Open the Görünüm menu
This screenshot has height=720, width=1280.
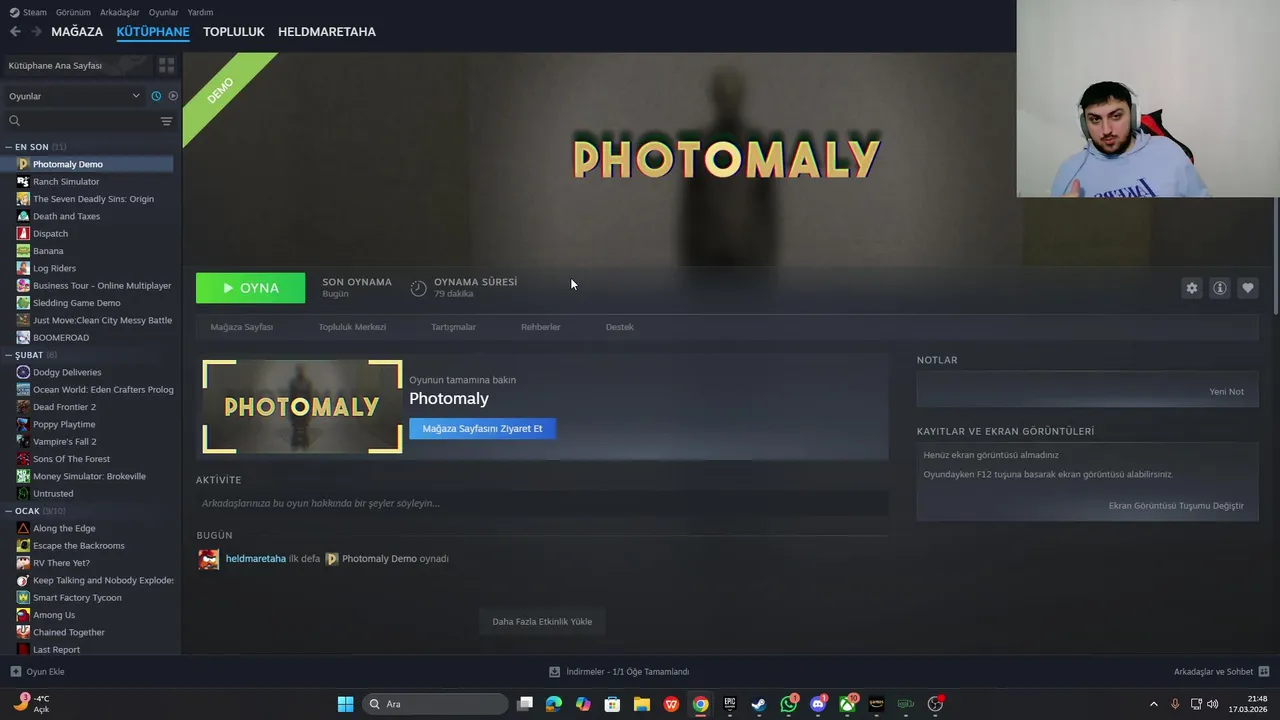click(x=73, y=12)
